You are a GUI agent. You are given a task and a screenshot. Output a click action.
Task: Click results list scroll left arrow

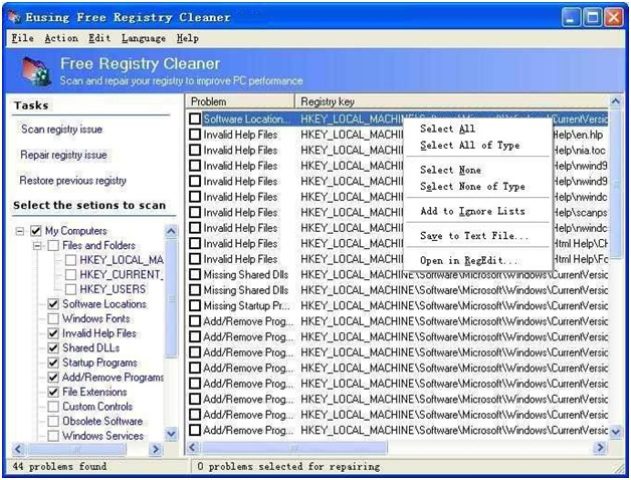[x=193, y=447]
